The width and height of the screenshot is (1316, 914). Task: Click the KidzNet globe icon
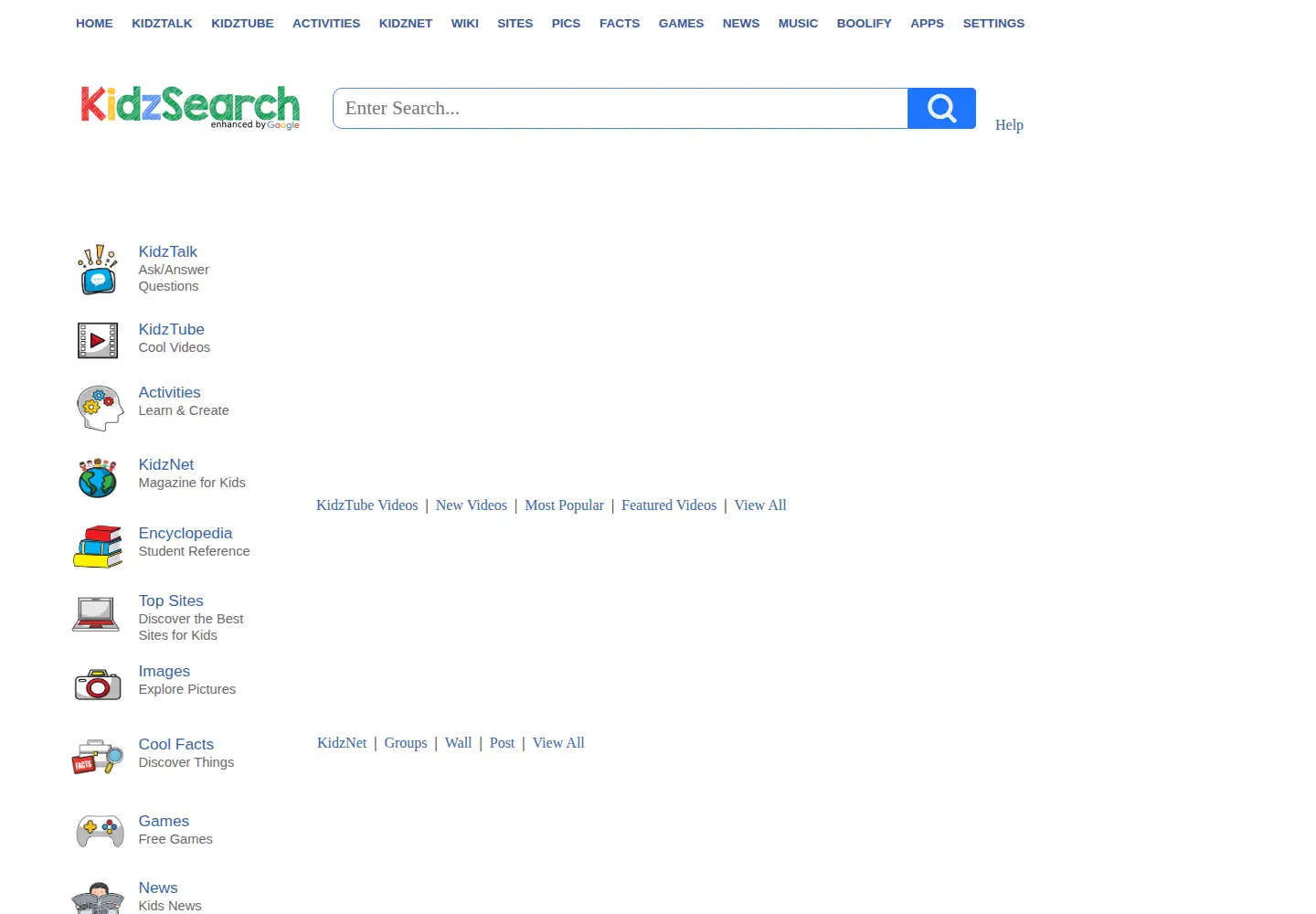point(98,478)
